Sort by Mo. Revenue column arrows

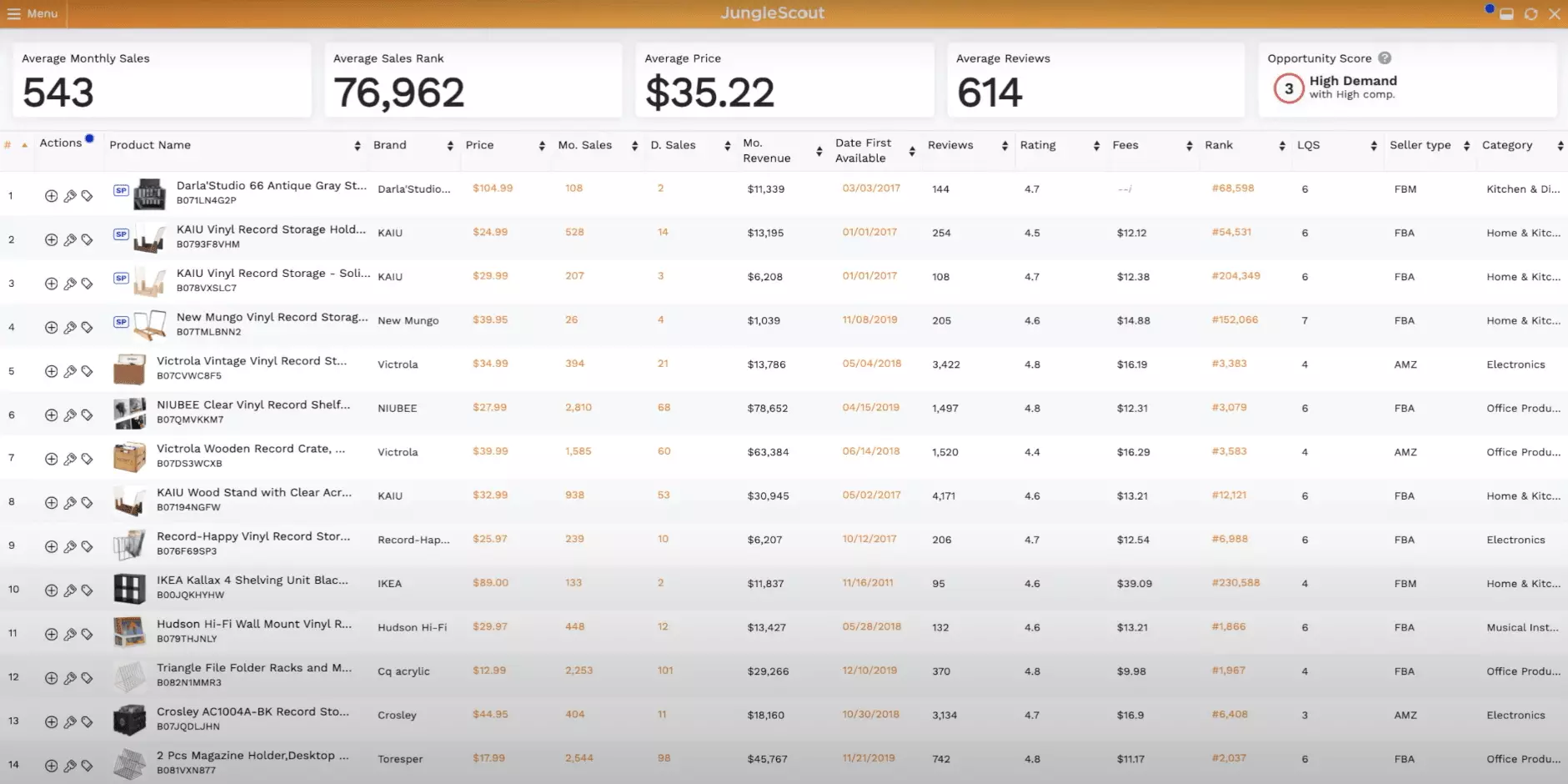click(819, 151)
